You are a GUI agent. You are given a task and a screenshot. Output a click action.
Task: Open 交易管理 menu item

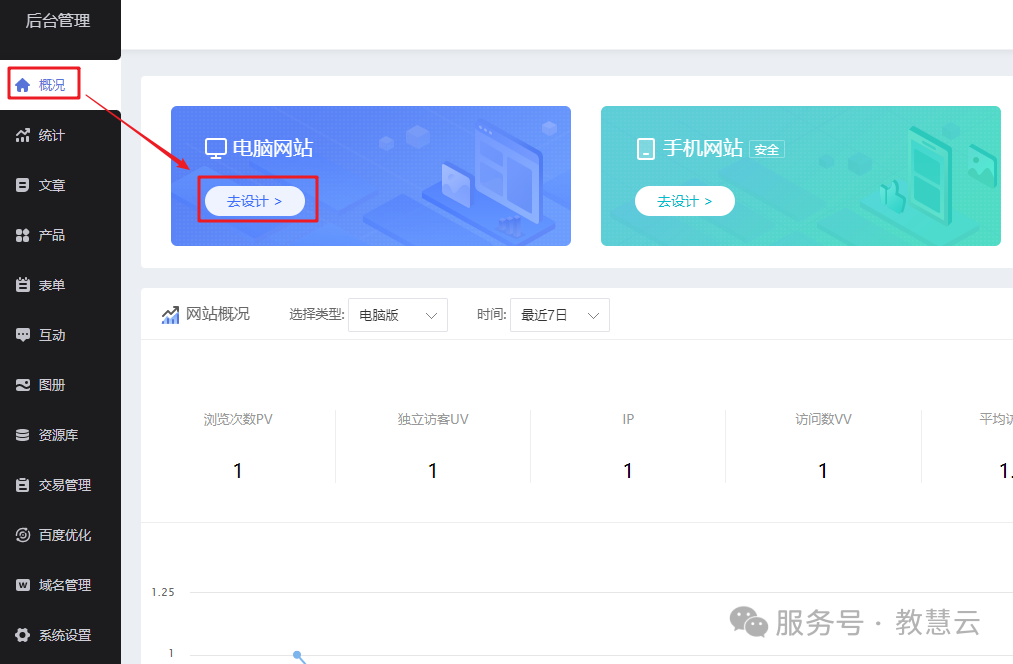64,485
